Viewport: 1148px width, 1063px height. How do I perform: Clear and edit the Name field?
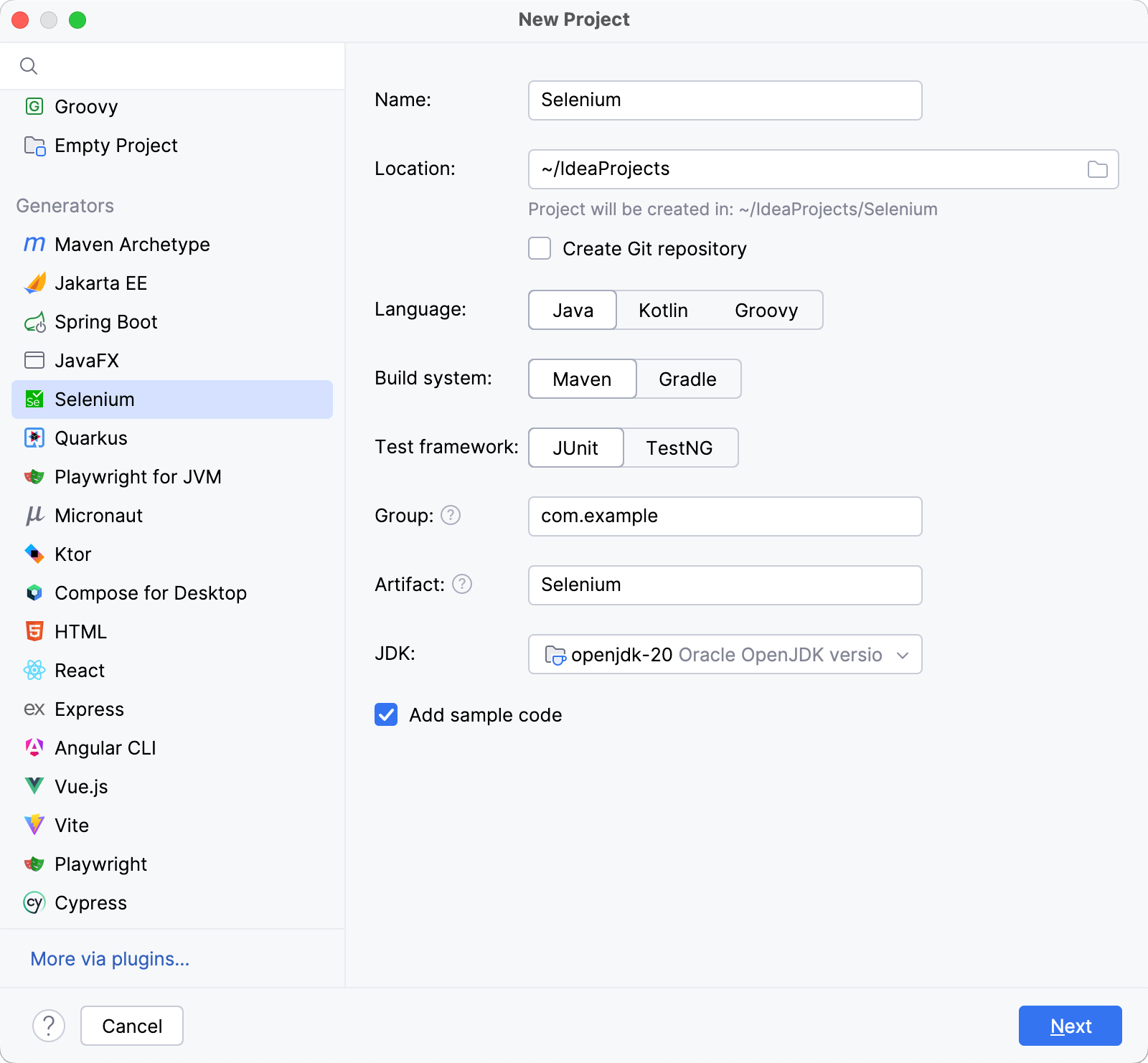tap(724, 100)
